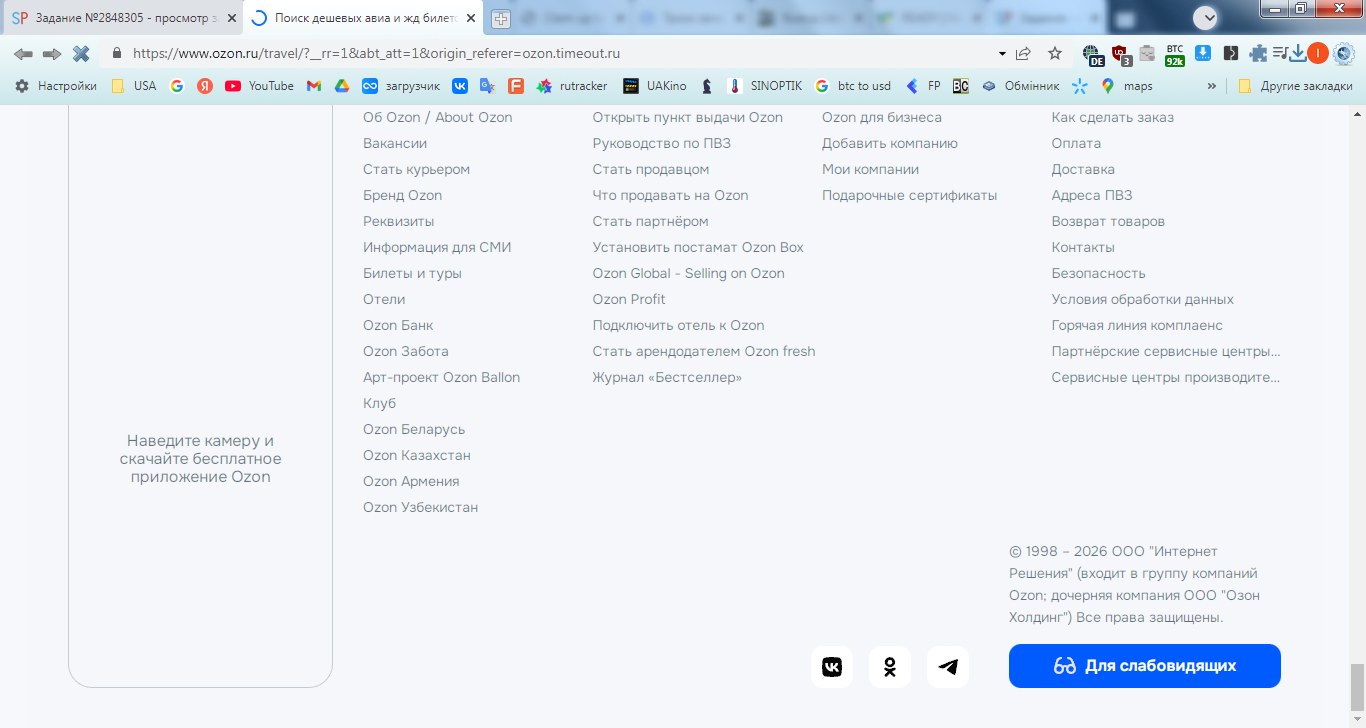Open a new tab with plus button
The height and width of the screenshot is (728, 1366).
(x=501, y=19)
